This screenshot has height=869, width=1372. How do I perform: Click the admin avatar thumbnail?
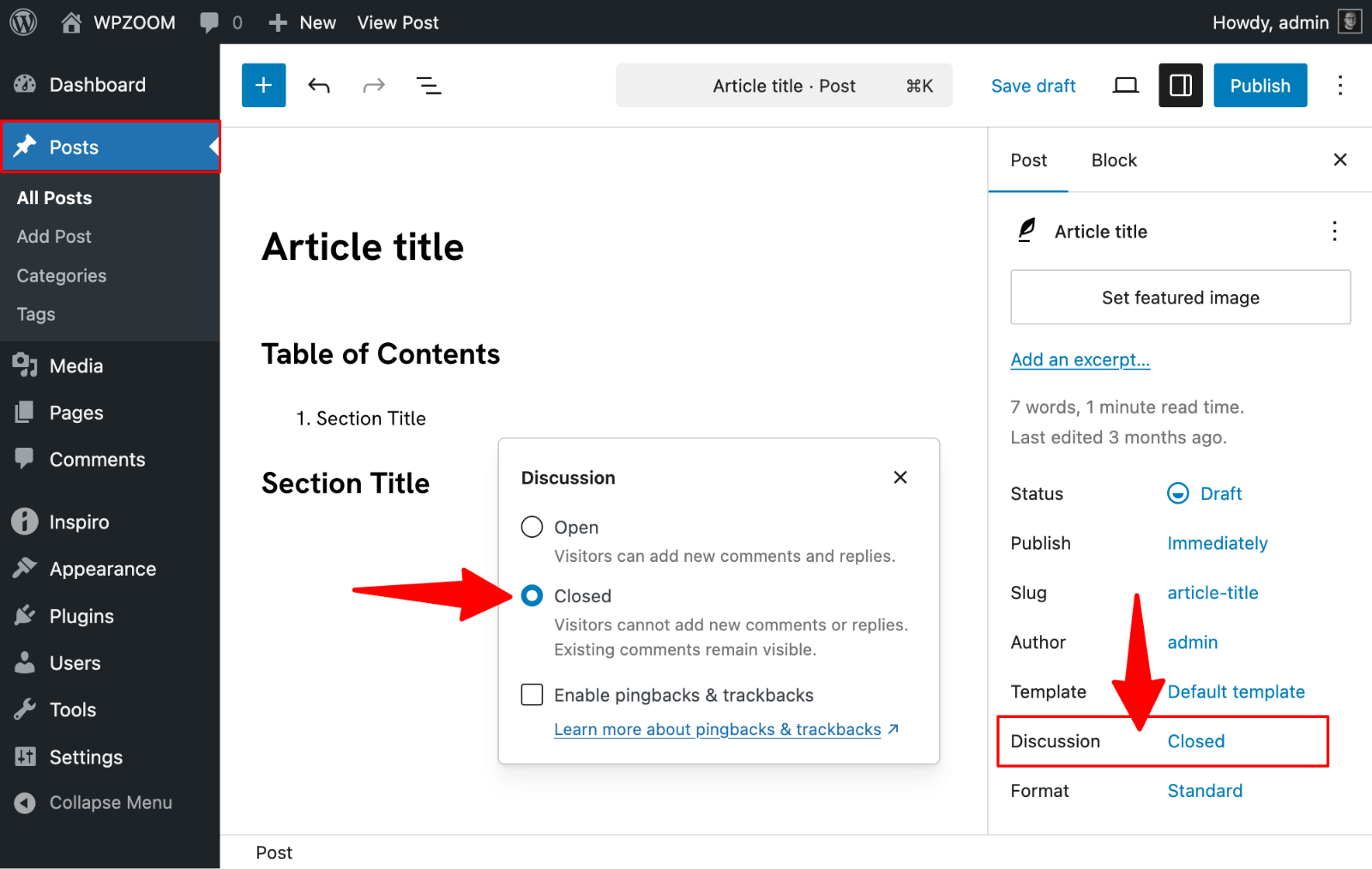coord(1350,22)
